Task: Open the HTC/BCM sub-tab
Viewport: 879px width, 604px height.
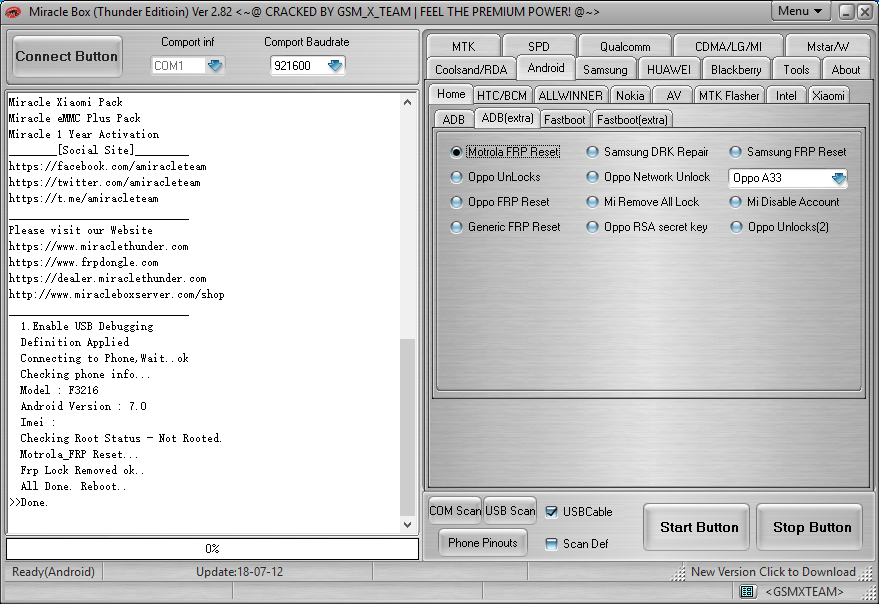Action: click(502, 96)
